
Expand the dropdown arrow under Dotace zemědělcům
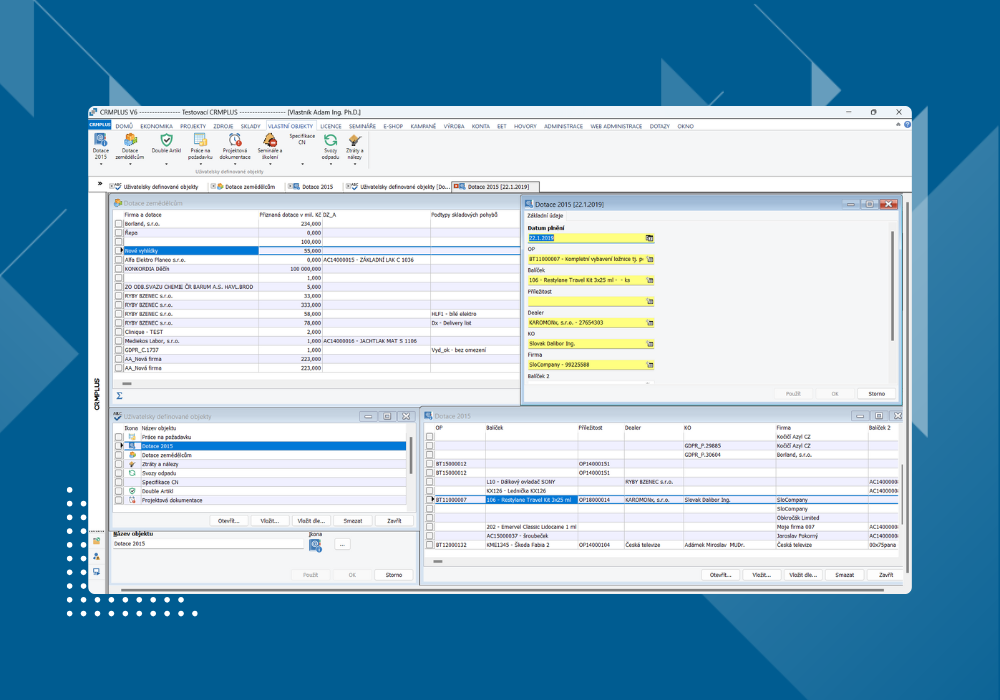pos(130,164)
